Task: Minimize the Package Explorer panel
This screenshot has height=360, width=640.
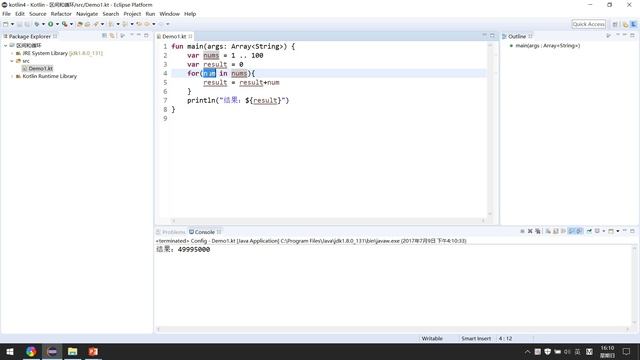Action: pyautogui.click(x=139, y=36)
